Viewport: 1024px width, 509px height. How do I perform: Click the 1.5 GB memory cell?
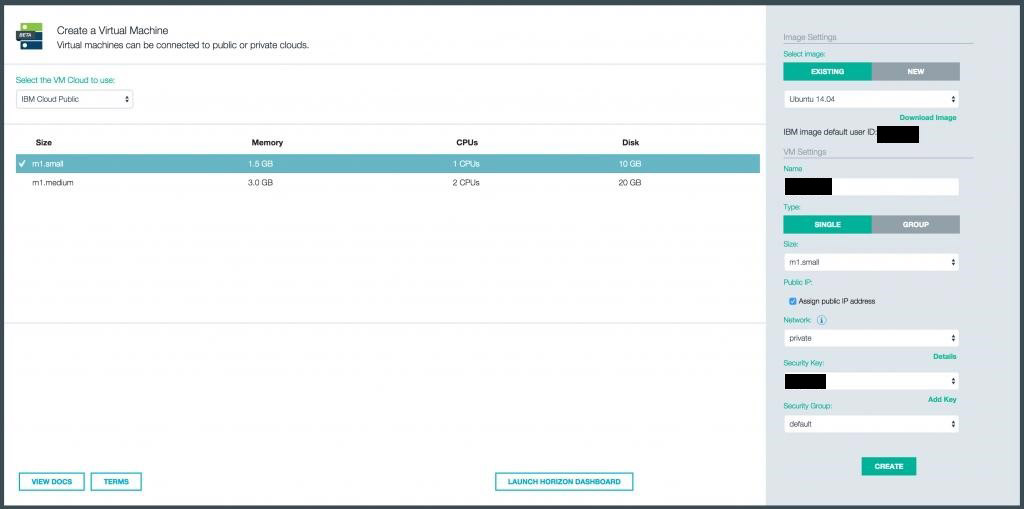point(261,163)
